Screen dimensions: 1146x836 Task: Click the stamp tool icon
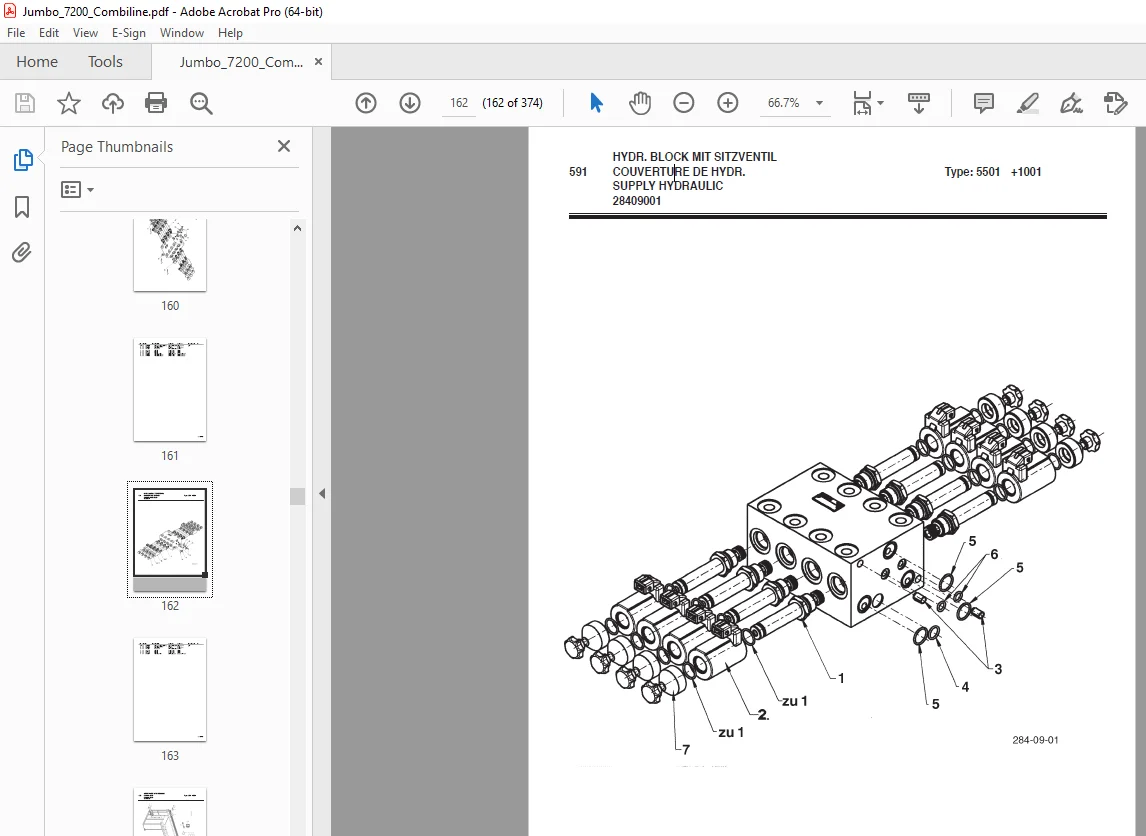(1115, 103)
